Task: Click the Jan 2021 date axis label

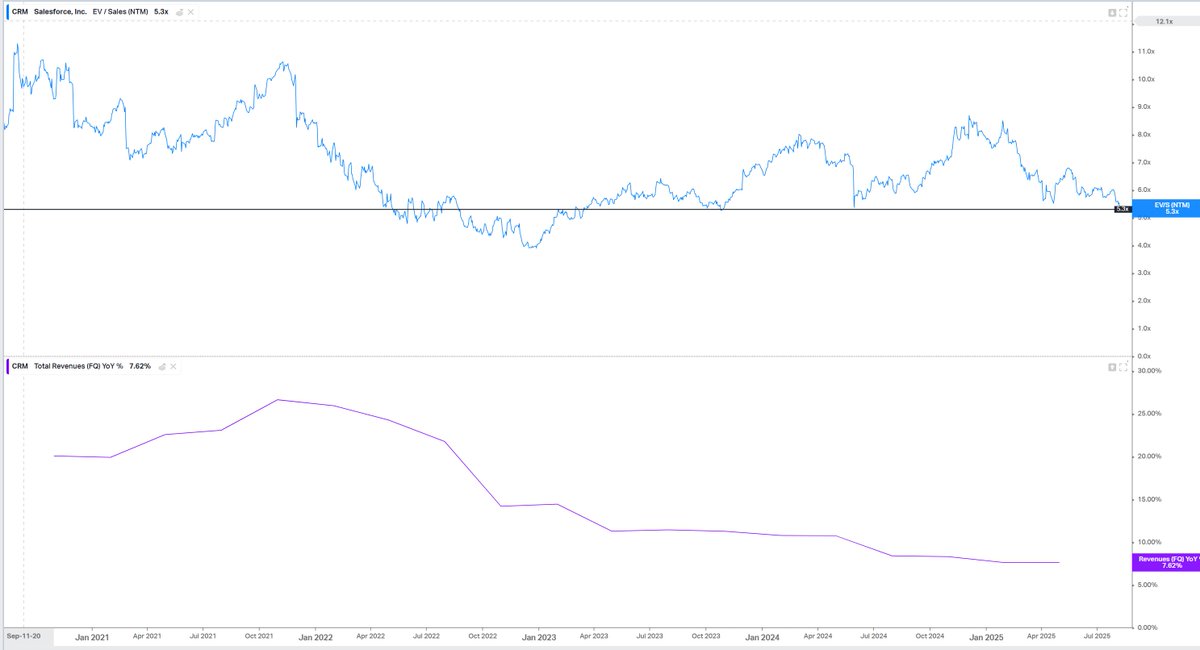Action: click(x=91, y=635)
